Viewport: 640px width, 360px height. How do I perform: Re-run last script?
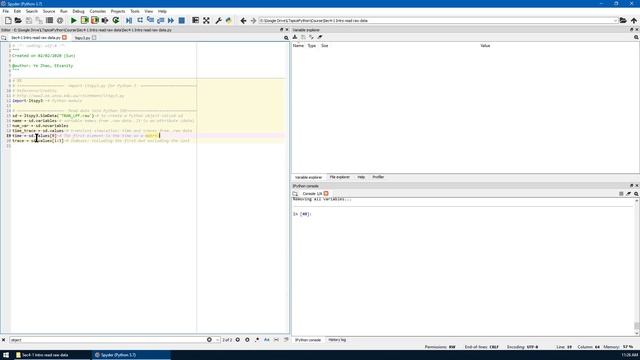(116, 20)
